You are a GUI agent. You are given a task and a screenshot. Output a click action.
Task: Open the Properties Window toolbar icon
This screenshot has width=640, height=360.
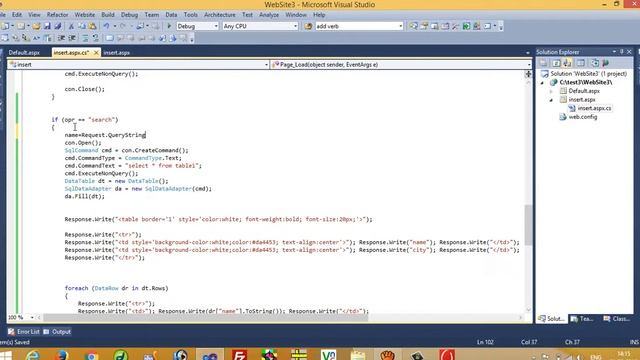click(x=424, y=26)
